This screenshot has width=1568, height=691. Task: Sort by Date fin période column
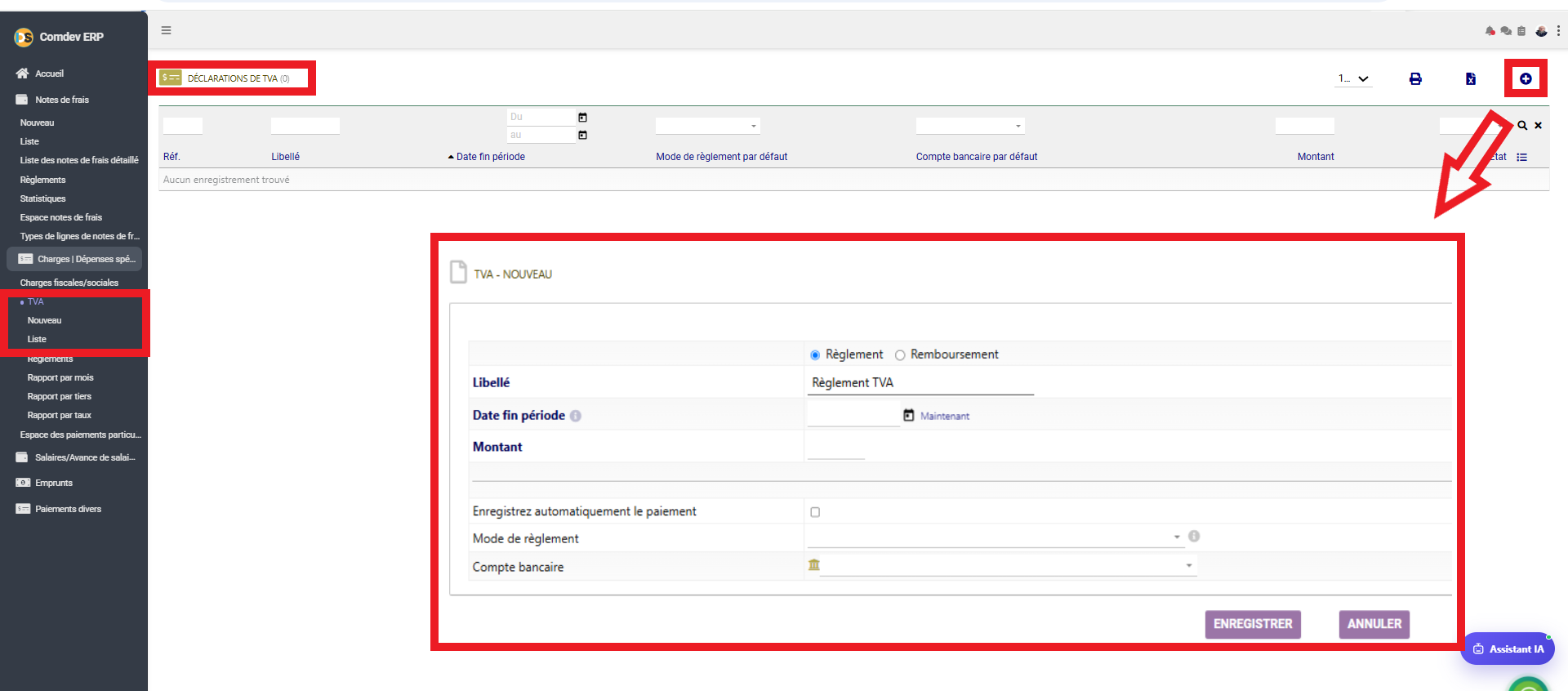tap(490, 157)
